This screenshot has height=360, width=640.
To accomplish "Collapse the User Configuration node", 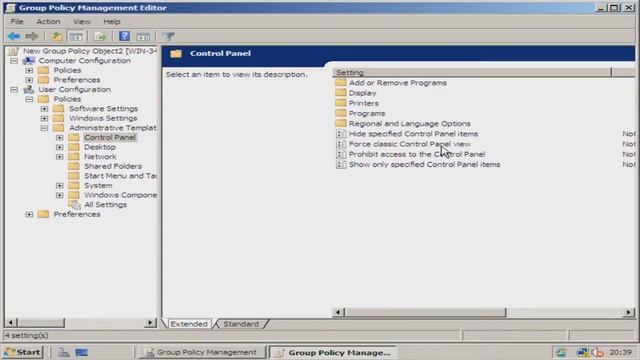I will point(14,89).
